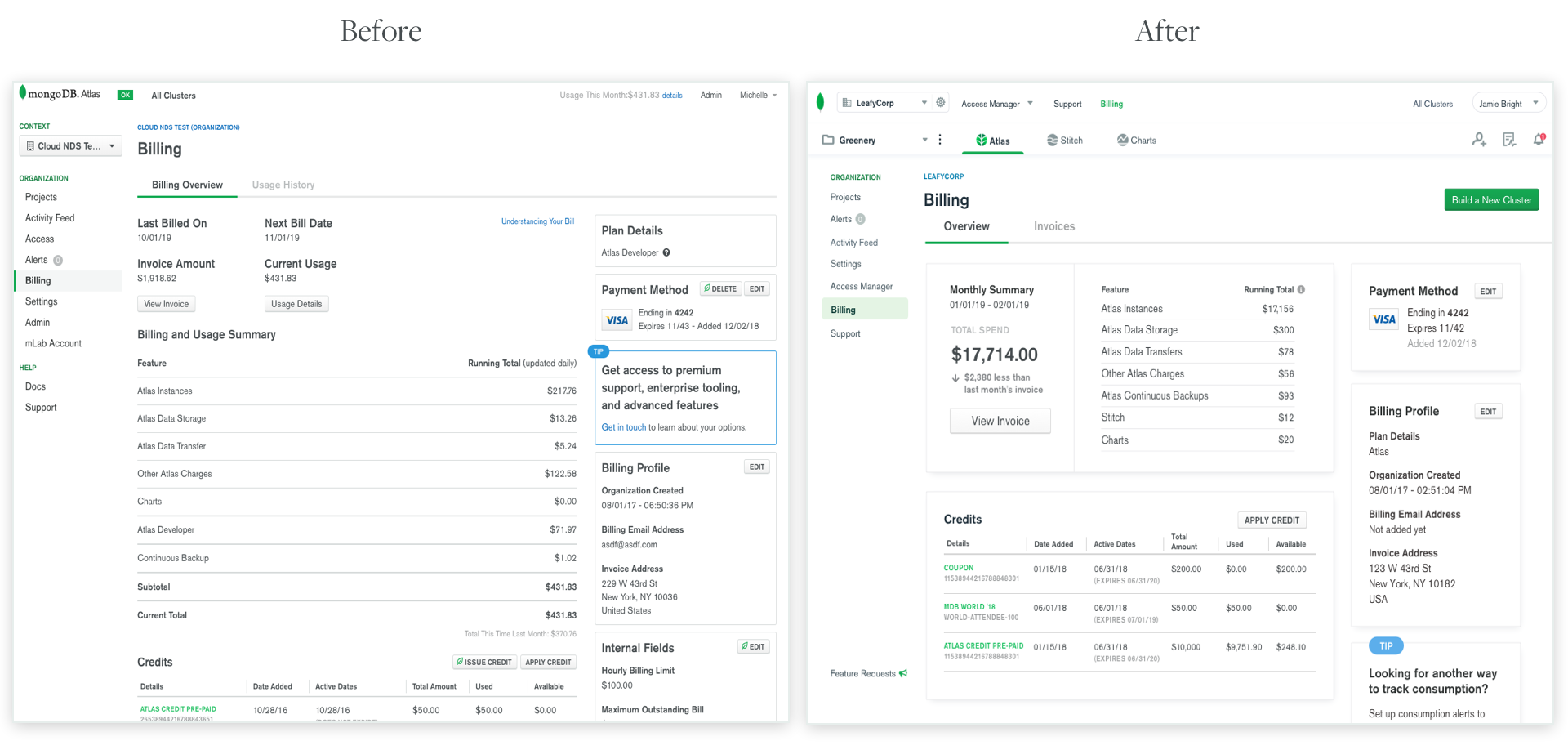Click the mongoDB Atlas logo in Before window

click(x=60, y=93)
